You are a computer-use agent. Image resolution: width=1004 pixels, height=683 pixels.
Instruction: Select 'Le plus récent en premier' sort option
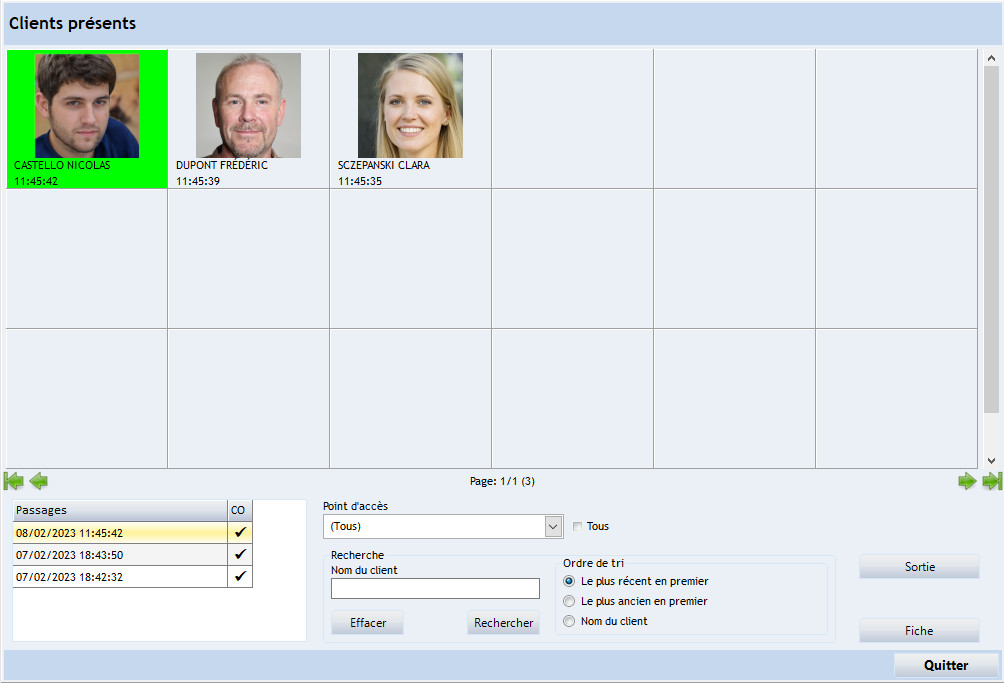[570, 581]
